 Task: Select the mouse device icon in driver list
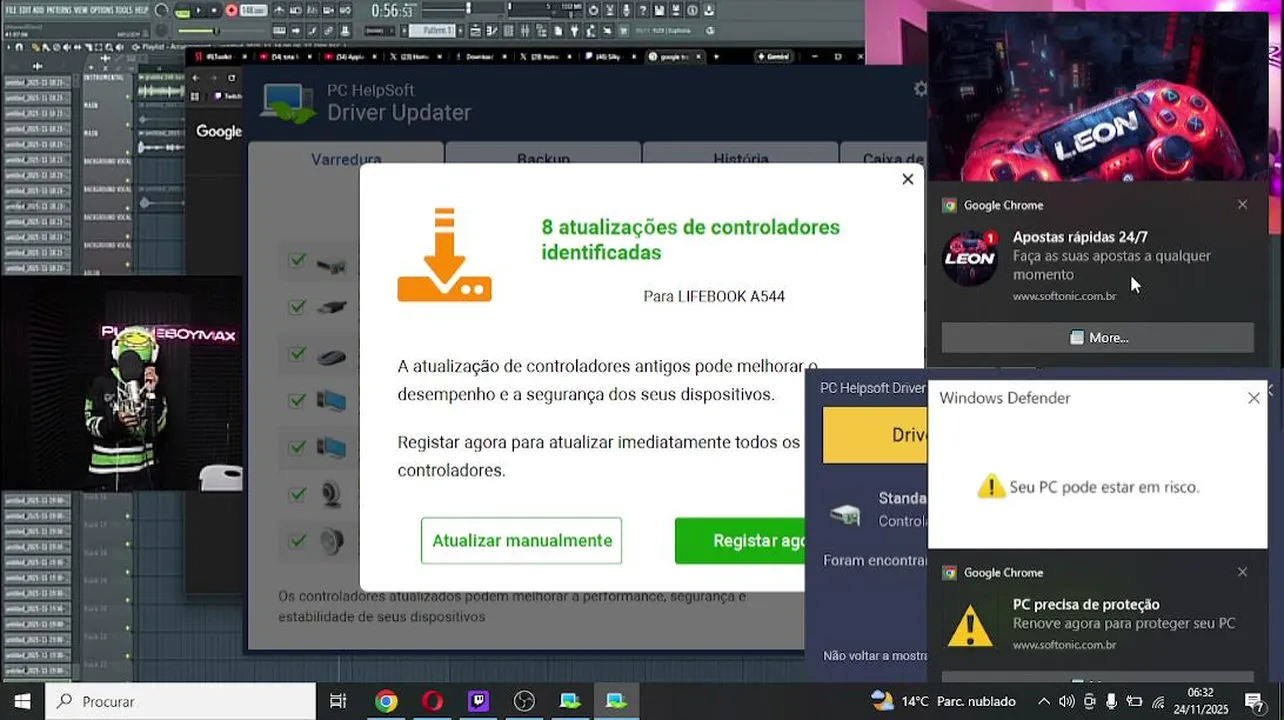(x=332, y=355)
